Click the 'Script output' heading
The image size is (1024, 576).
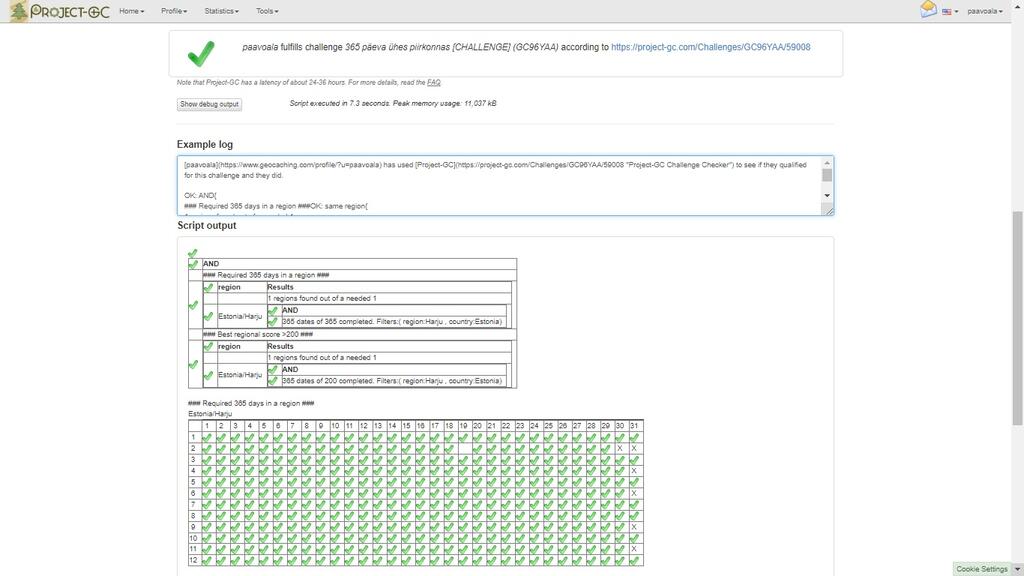pos(207,225)
